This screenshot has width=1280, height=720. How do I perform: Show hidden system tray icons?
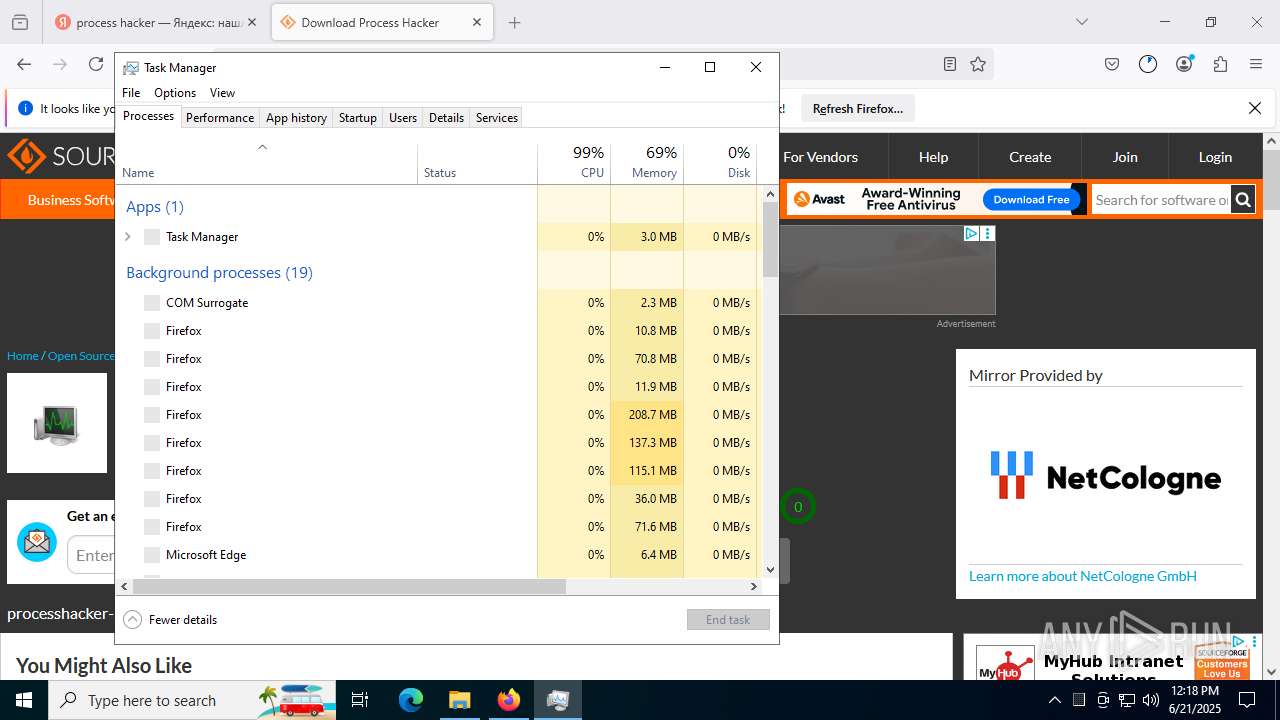[x=1054, y=700]
